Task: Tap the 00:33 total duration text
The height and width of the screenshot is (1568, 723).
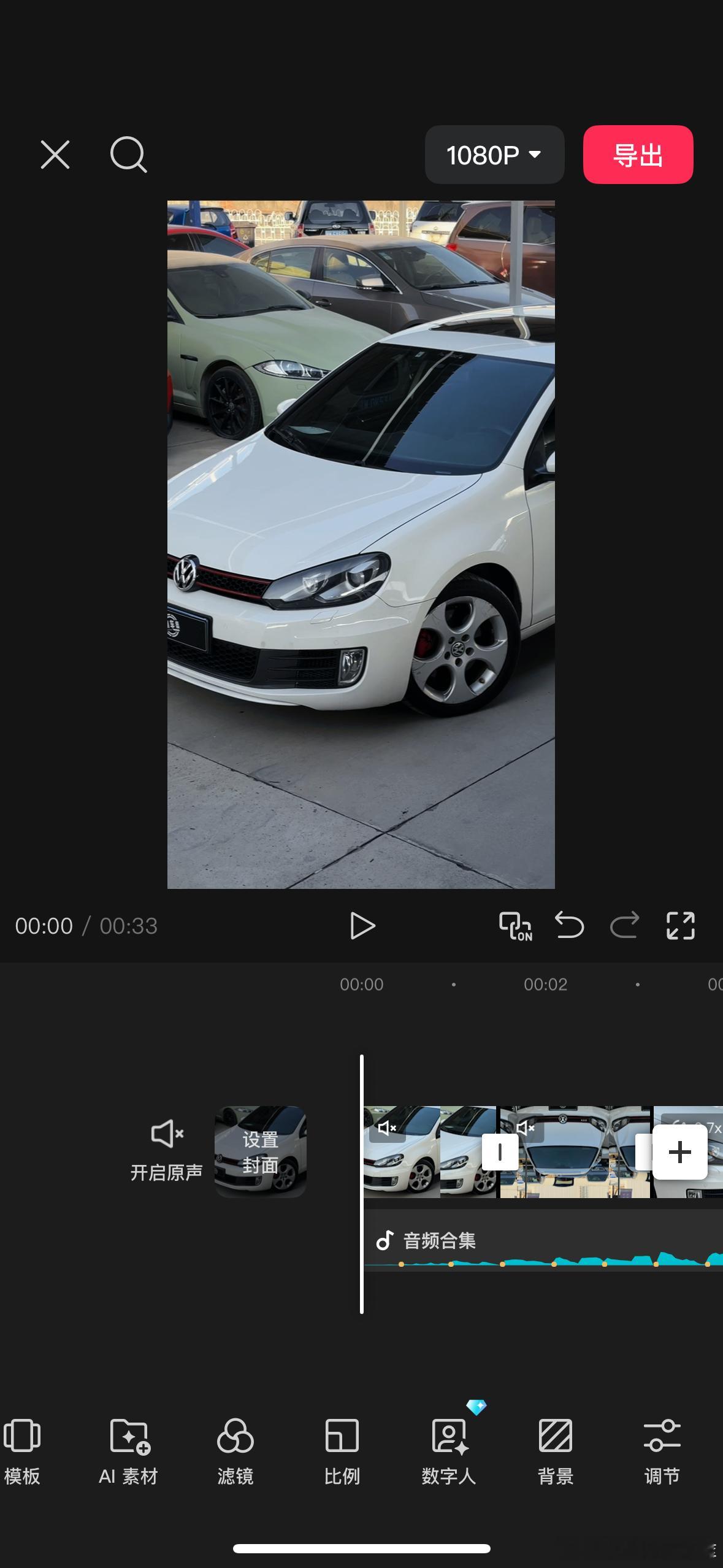Action: tap(129, 926)
